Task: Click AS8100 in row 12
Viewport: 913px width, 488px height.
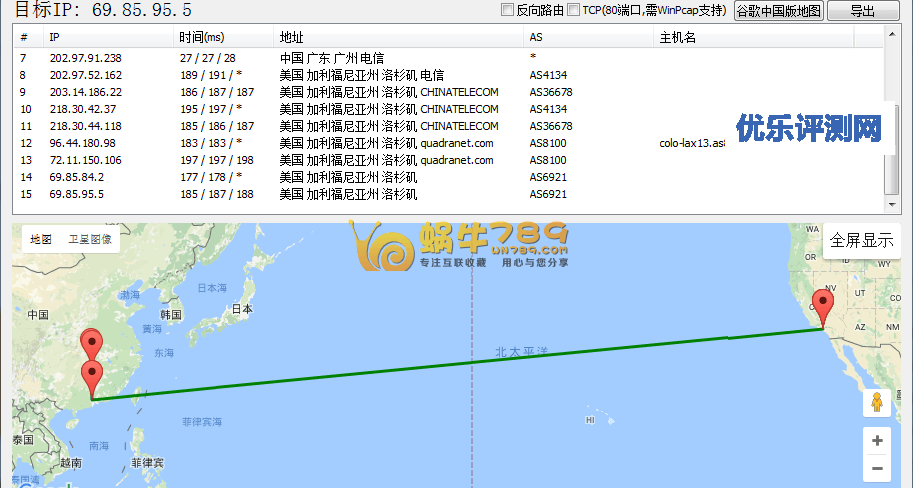Action: click(x=548, y=143)
